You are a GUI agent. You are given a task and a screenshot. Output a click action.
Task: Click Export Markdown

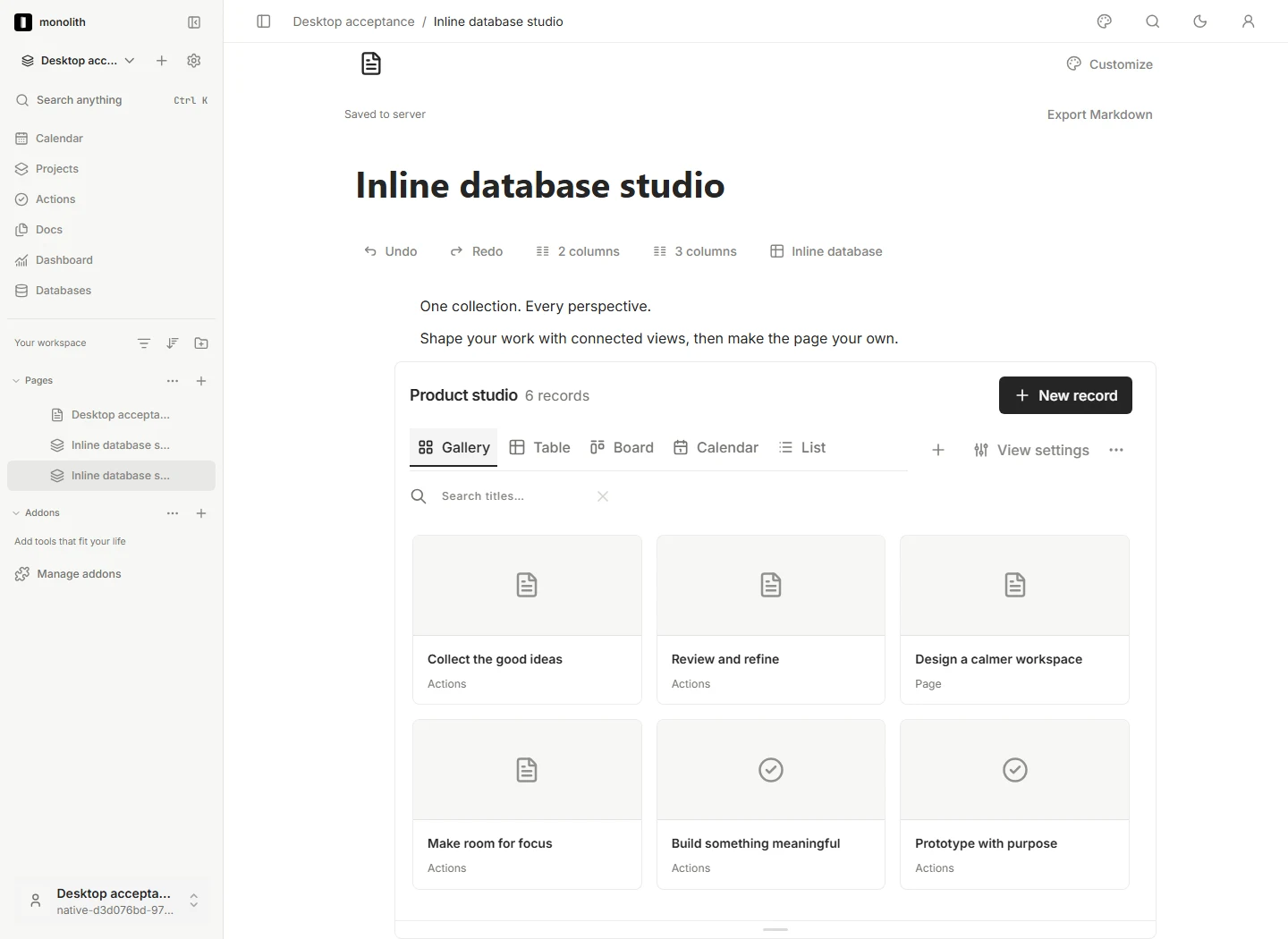coord(1099,114)
